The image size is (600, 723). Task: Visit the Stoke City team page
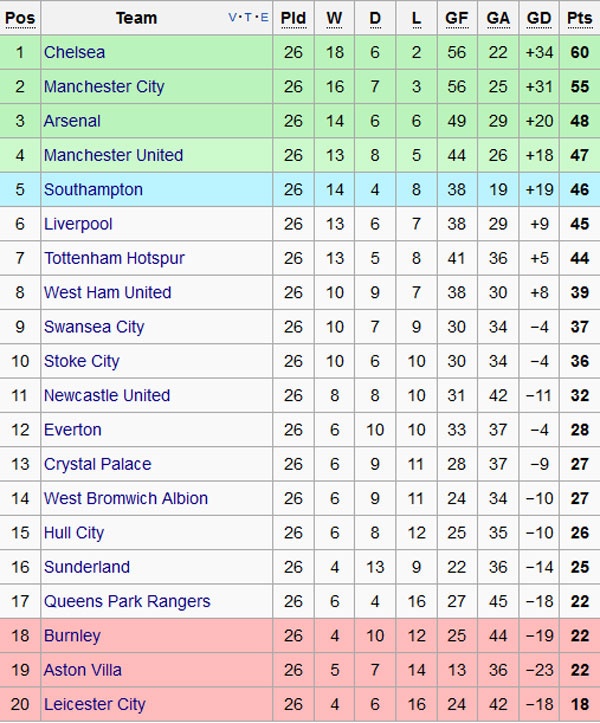(81, 361)
